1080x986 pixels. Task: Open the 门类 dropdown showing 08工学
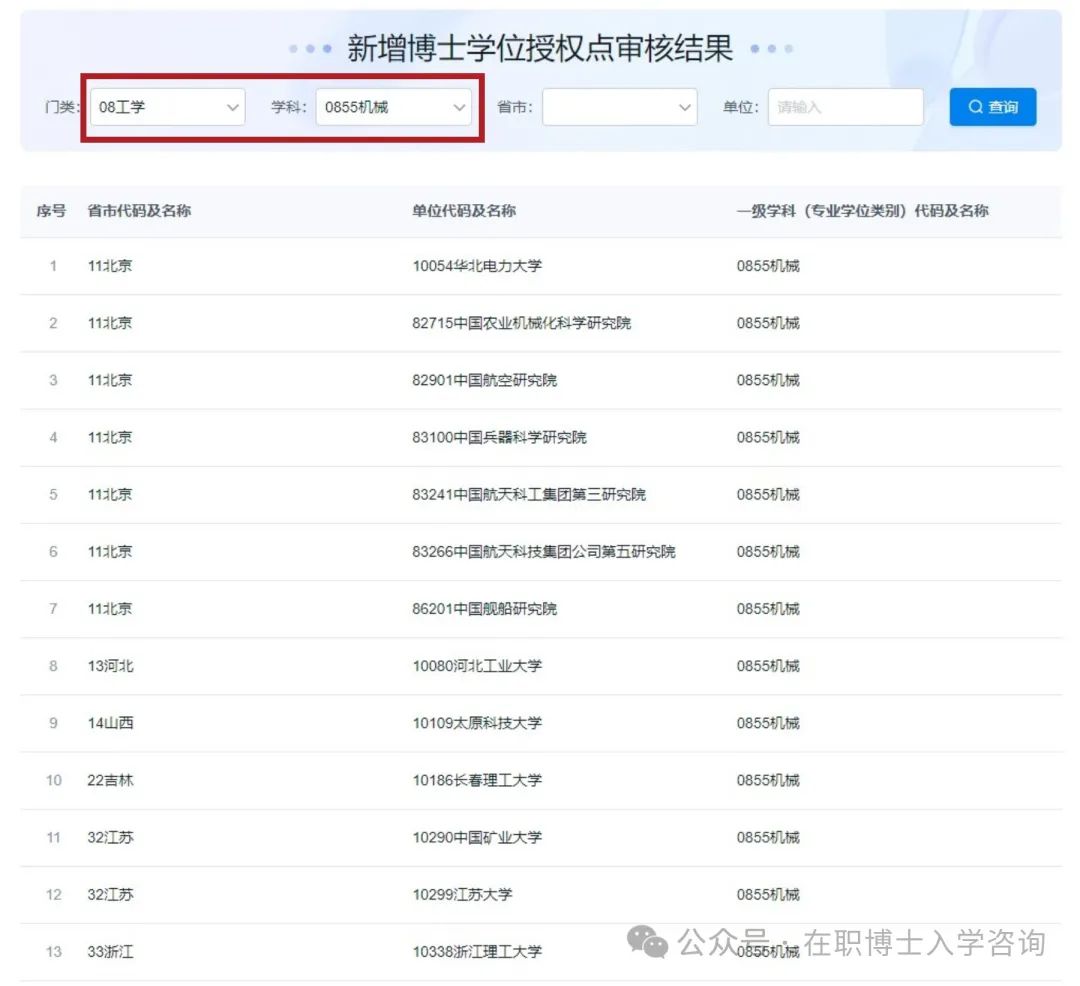168,107
